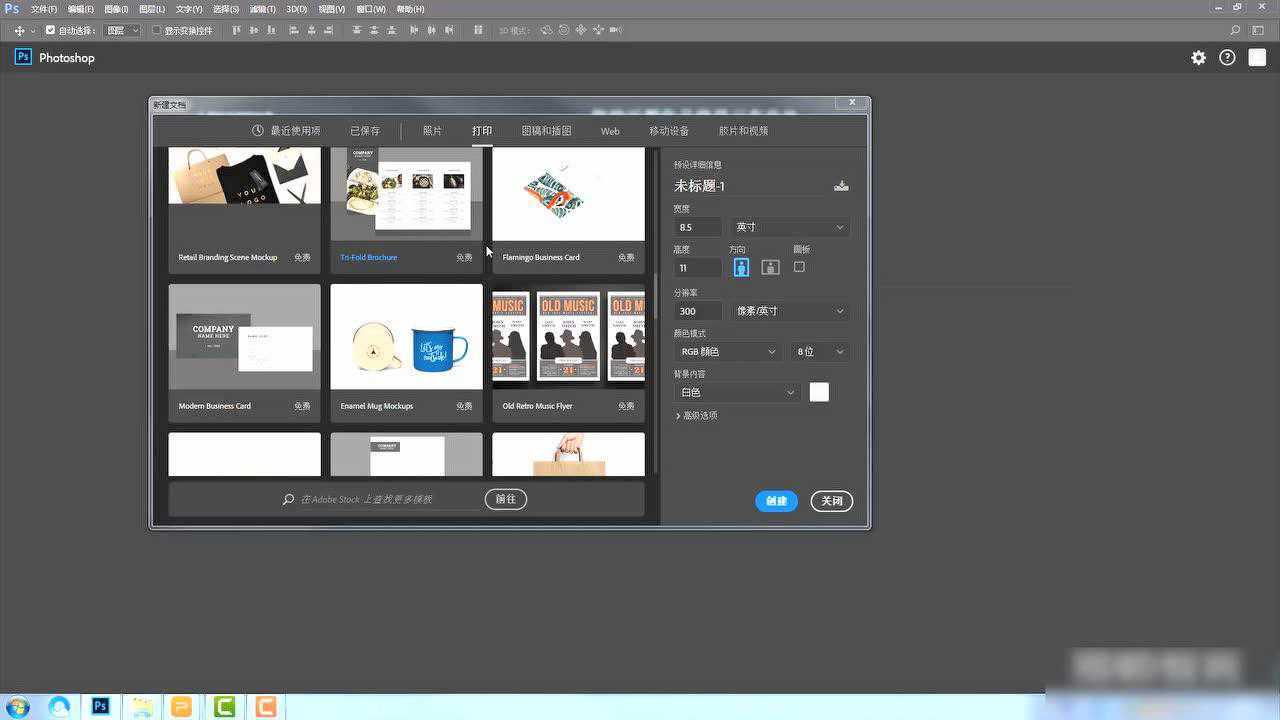Viewport: 1280px width, 720px height.
Task: Click the distribute right edges icon
Action: [x=449, y=30]
